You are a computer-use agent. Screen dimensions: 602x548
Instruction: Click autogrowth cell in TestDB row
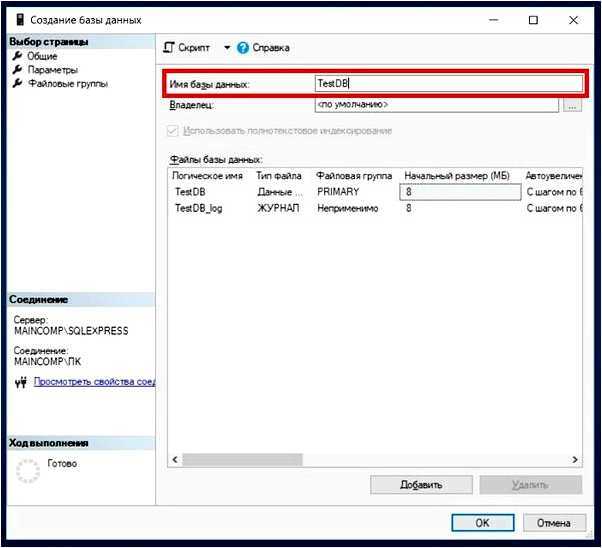coord(554,192)
